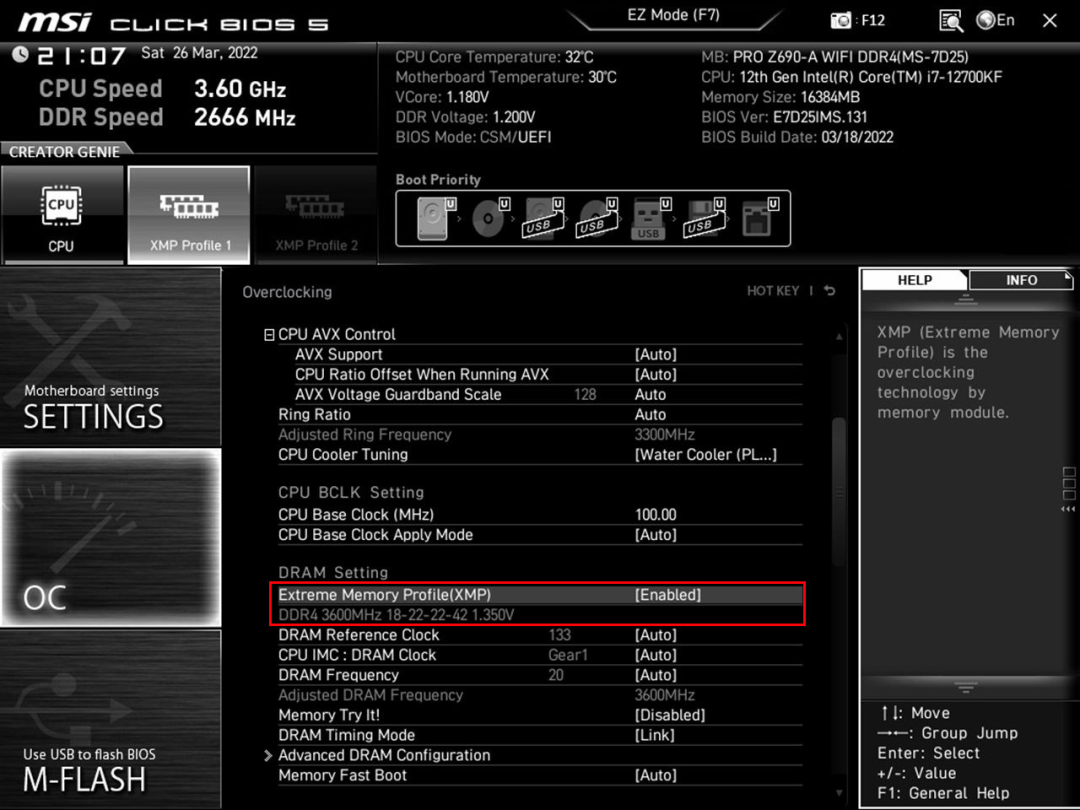1080x810 pixels.
Task: Click the settings list scrollbar thumb
Action: click(839, 492)
